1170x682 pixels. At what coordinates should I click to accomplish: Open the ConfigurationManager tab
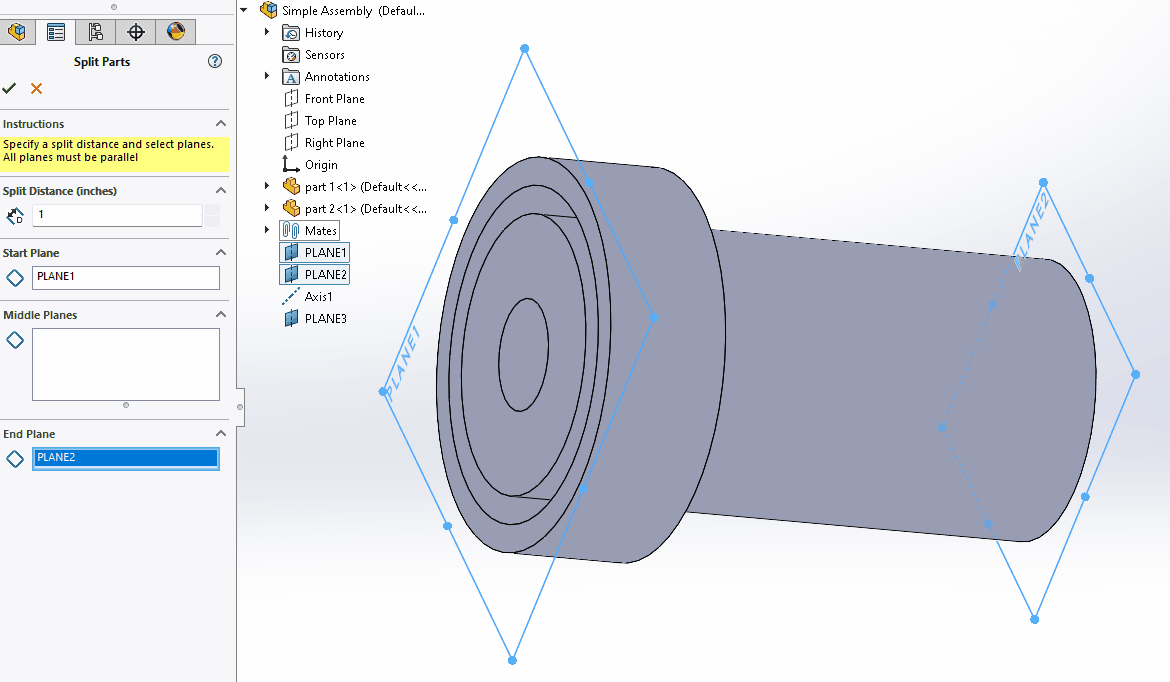tap(95, 31)
